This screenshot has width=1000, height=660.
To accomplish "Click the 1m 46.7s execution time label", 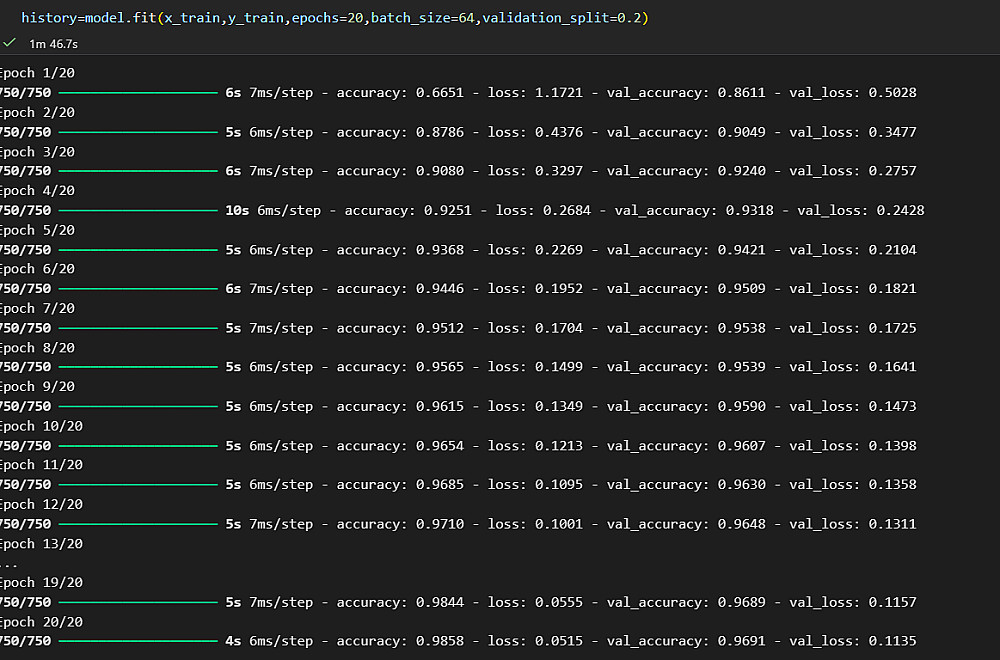I will (54, 44).
